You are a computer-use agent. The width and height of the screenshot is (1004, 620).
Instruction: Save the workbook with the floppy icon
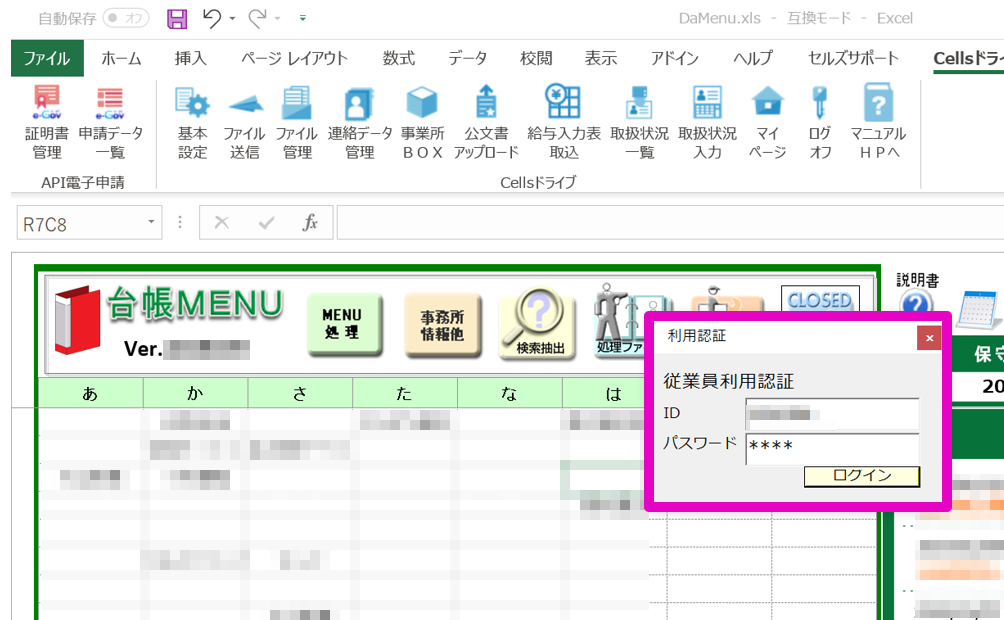coord(177,19)
